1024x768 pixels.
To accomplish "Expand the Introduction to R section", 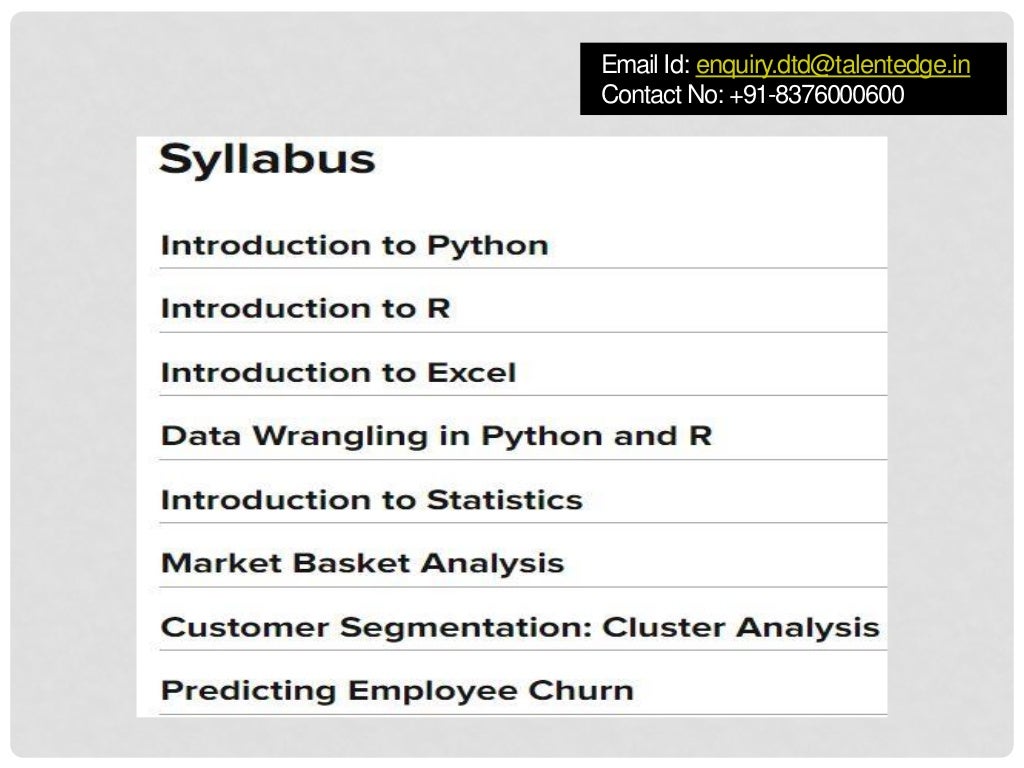I will click(523, 308).
